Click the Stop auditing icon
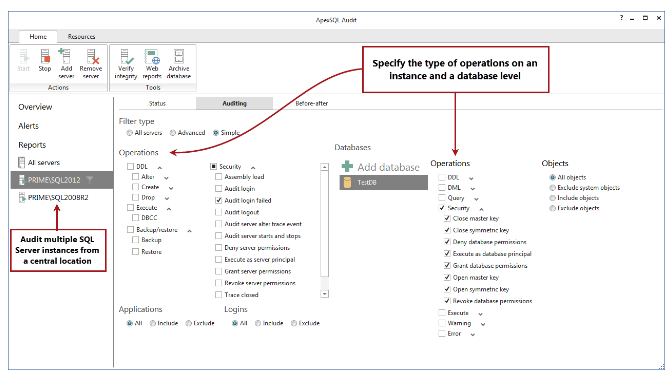 pyautogui.click(x=44, y=56)
